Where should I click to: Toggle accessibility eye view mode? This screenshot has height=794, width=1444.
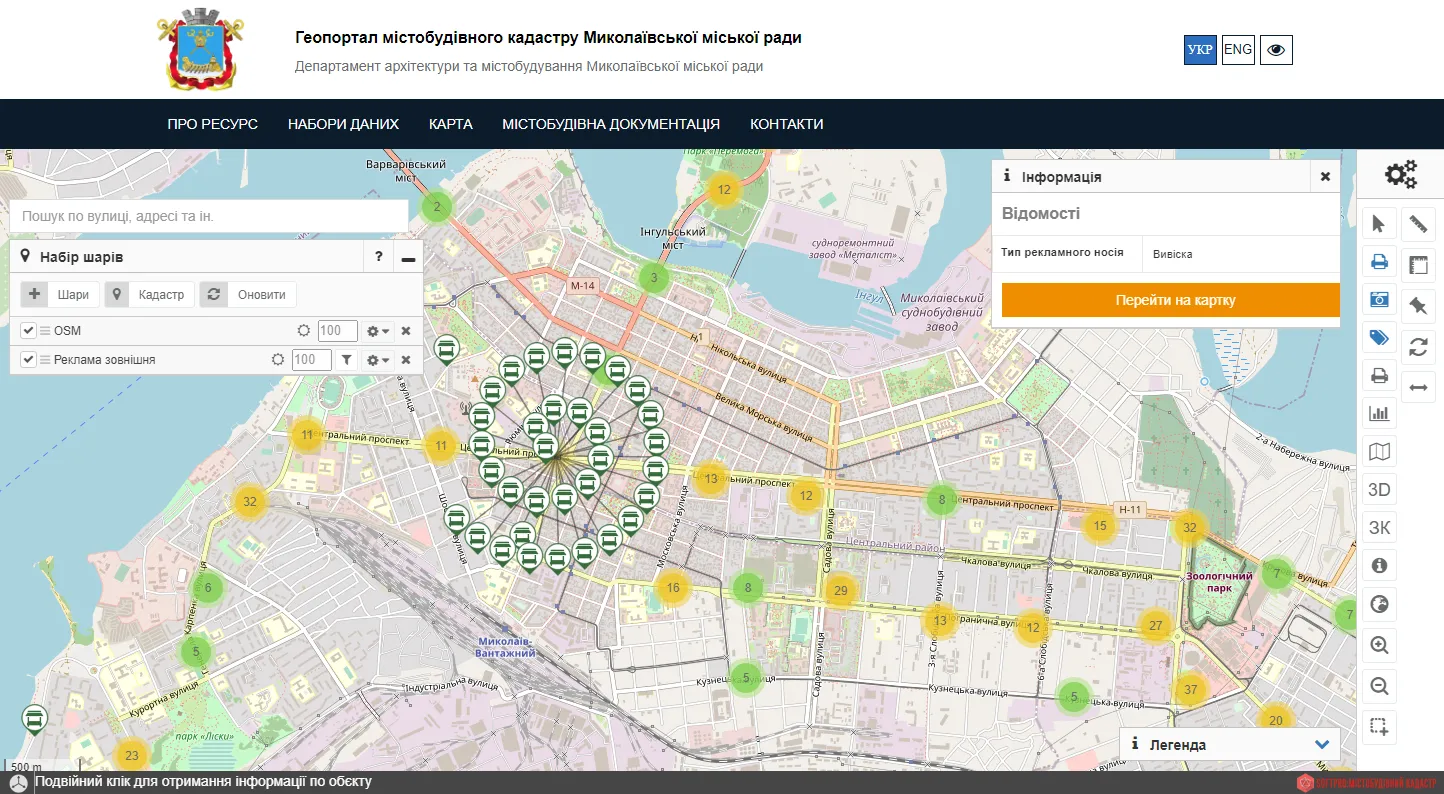(1276, 50)
